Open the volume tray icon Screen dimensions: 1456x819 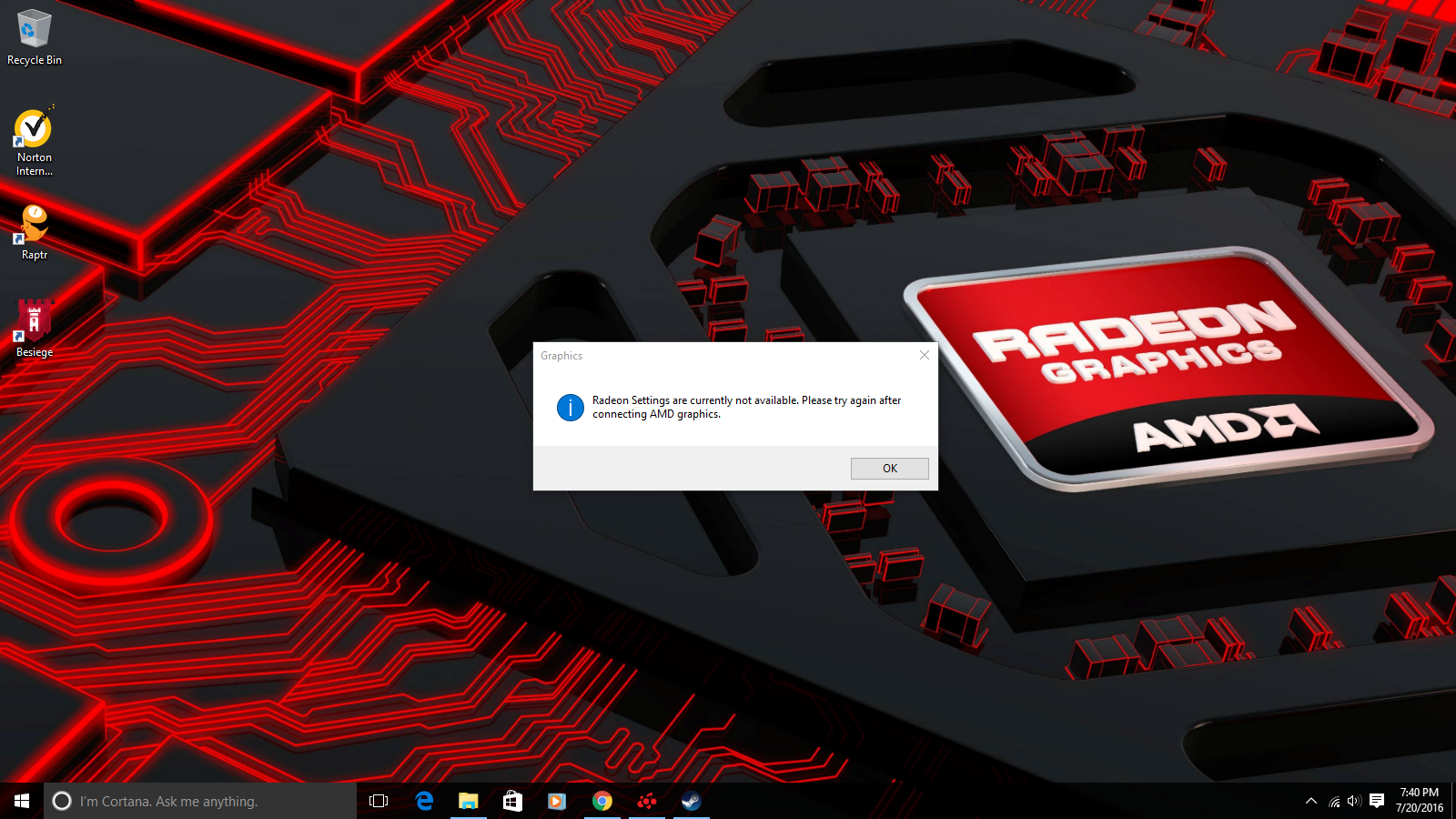[x=1354, y=801]
